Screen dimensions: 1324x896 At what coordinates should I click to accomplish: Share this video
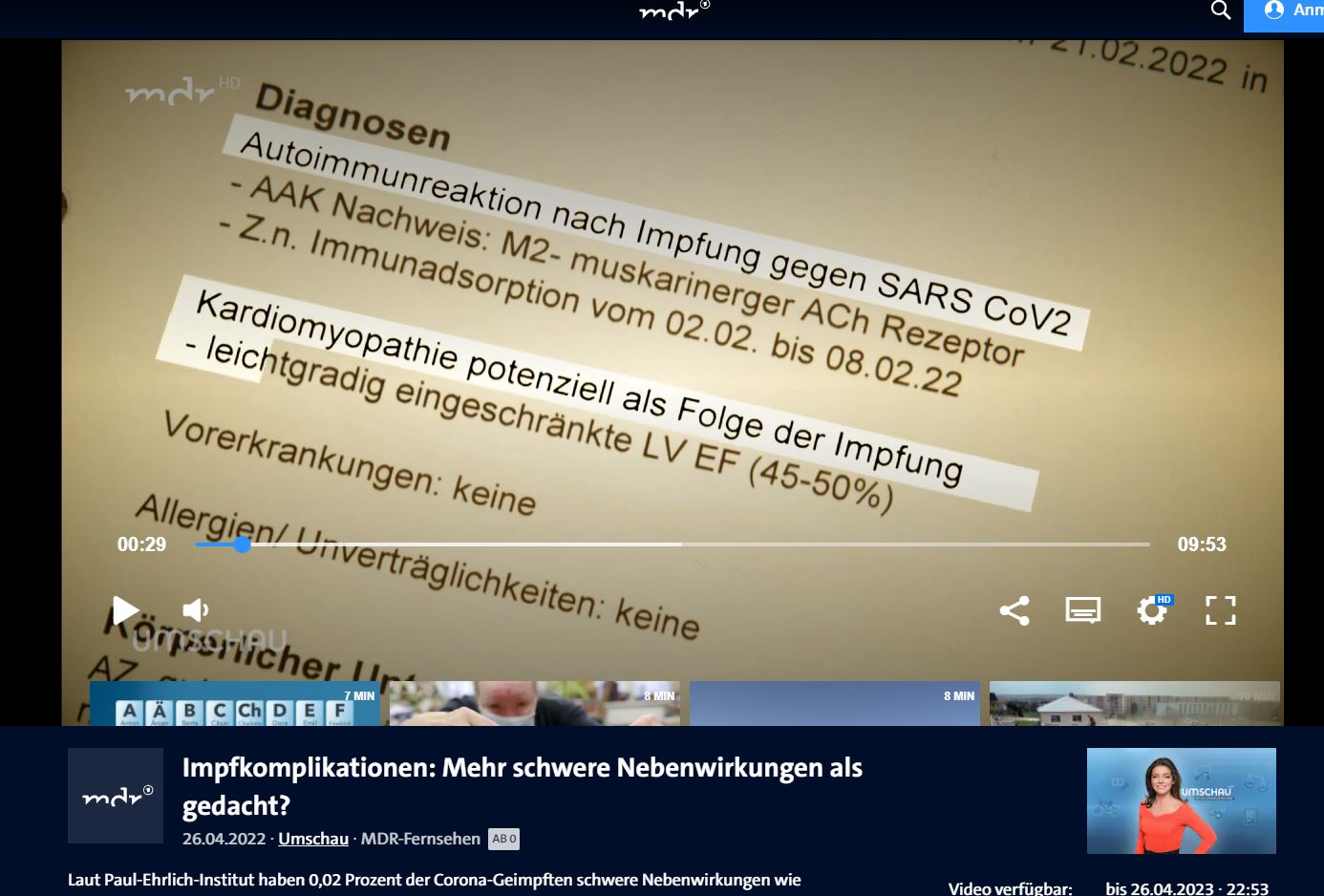coord(1014,610)
